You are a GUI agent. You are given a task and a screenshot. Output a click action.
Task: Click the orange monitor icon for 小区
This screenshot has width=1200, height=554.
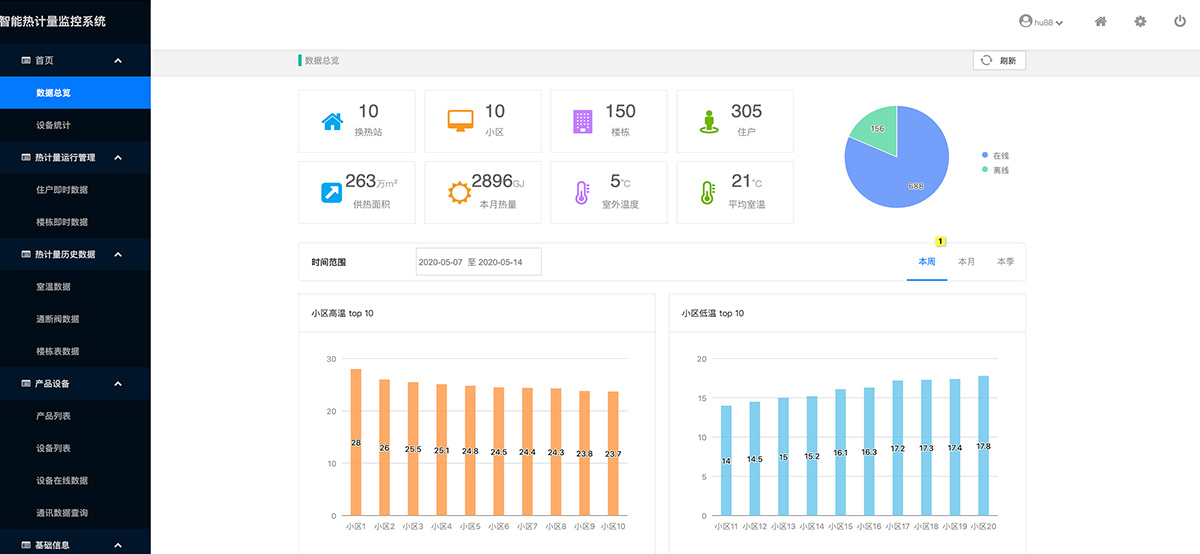[x=459, y=122]
